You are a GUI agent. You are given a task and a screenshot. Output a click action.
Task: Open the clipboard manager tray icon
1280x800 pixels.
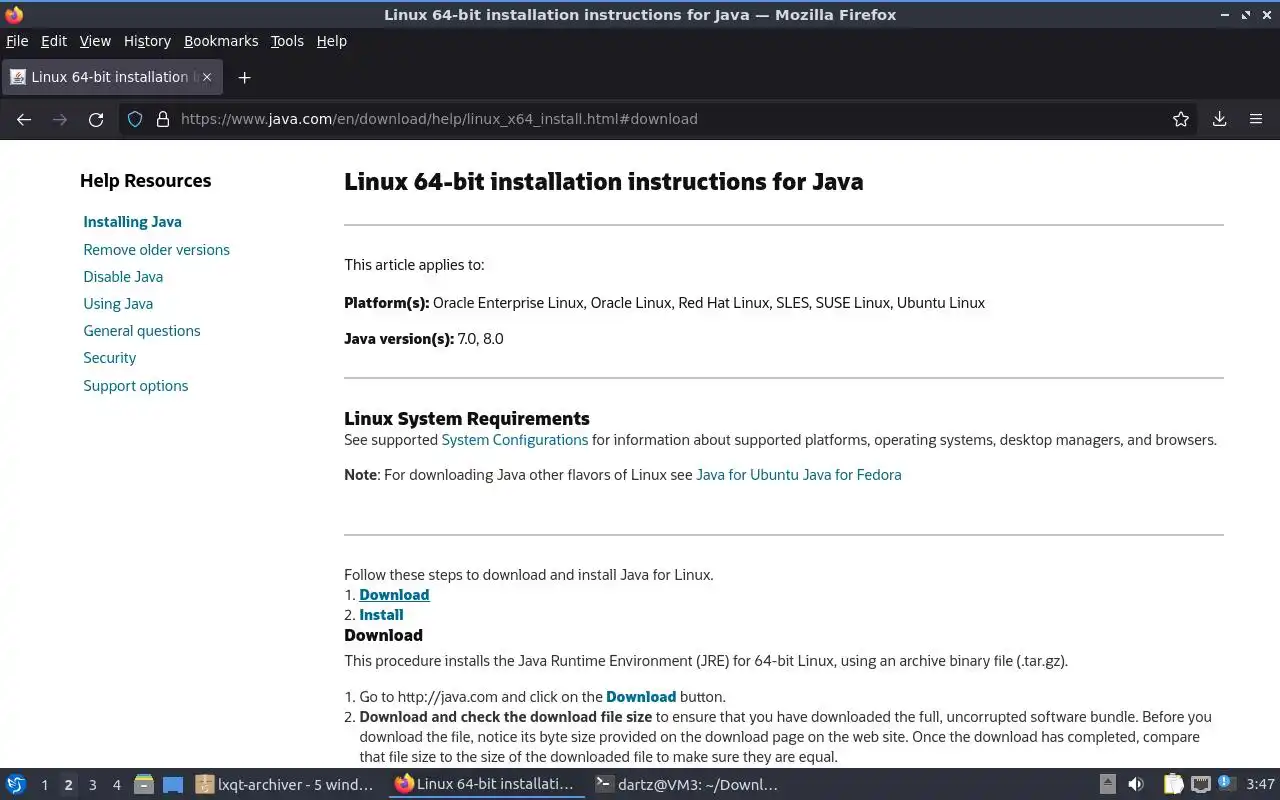(x=1173, y=785)
